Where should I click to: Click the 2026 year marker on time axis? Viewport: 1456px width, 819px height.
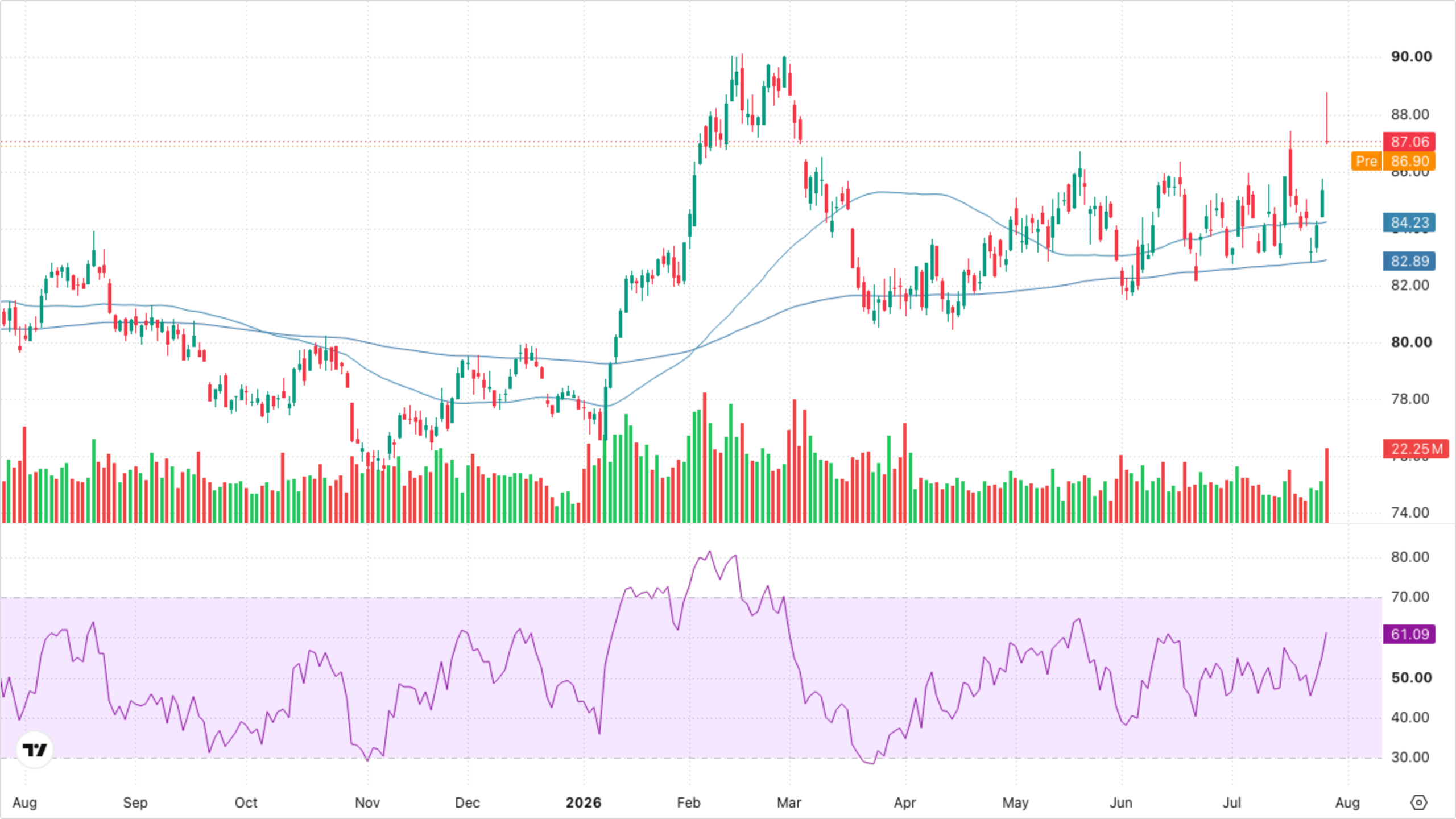click(x=584, y=803)
